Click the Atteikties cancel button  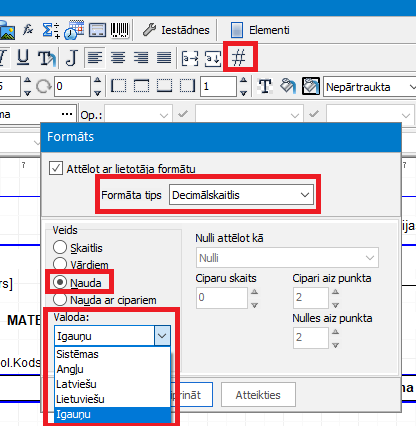pyautogui.click(x=258, y=395)
